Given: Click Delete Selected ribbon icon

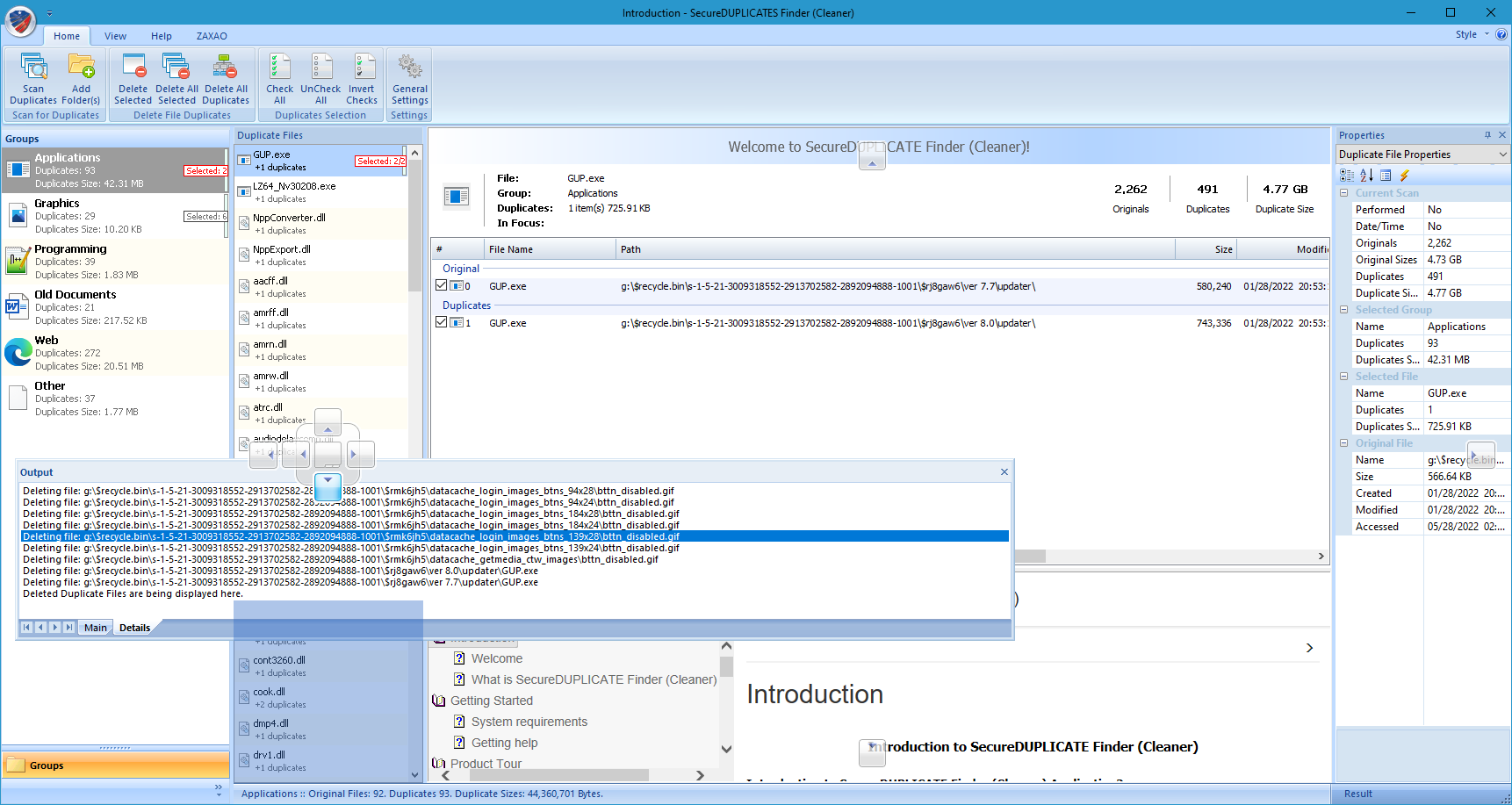Looking at the screenshot, I should 133,67.
